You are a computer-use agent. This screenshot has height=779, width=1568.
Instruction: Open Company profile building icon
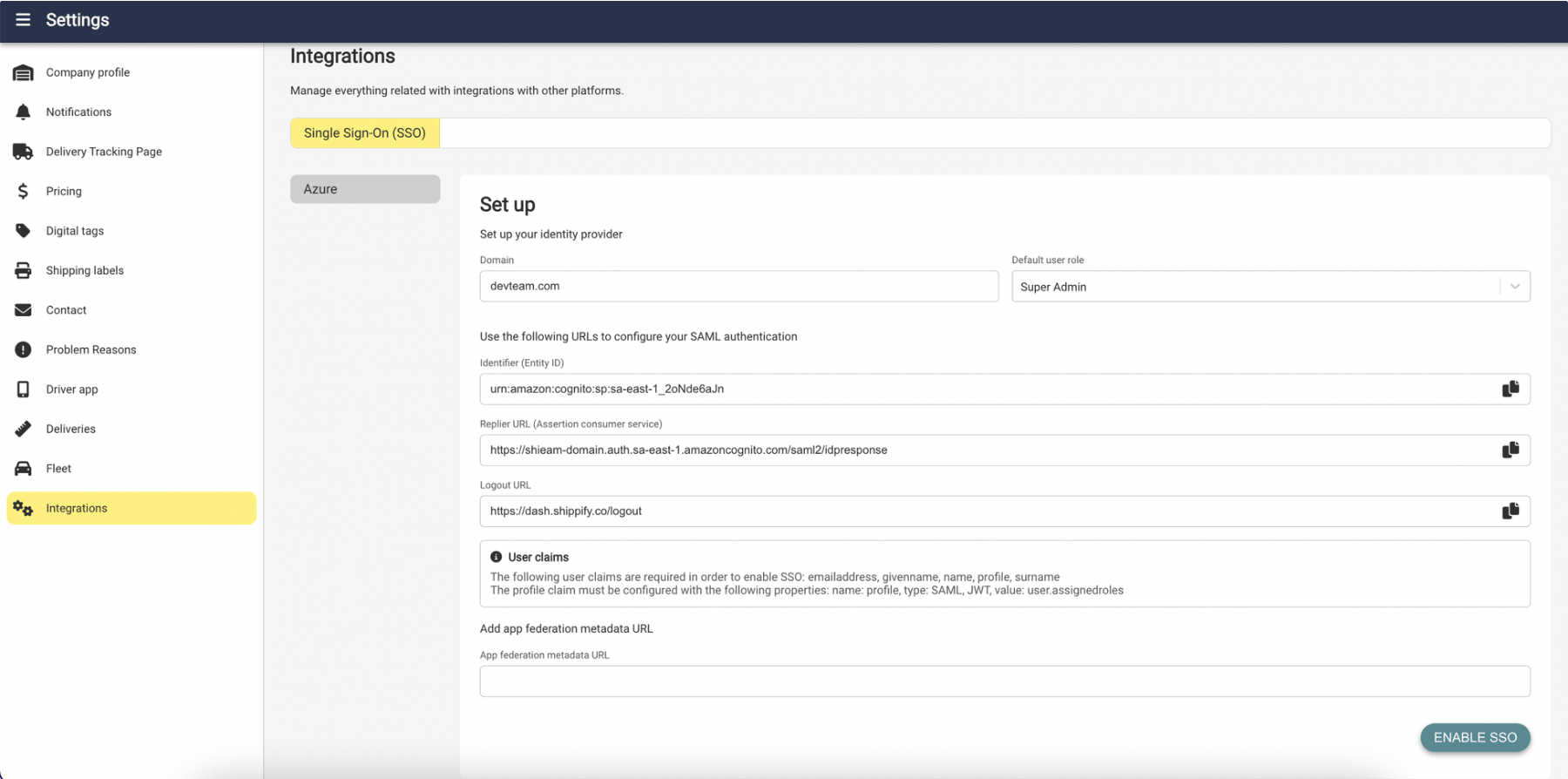tap(24, 72)
